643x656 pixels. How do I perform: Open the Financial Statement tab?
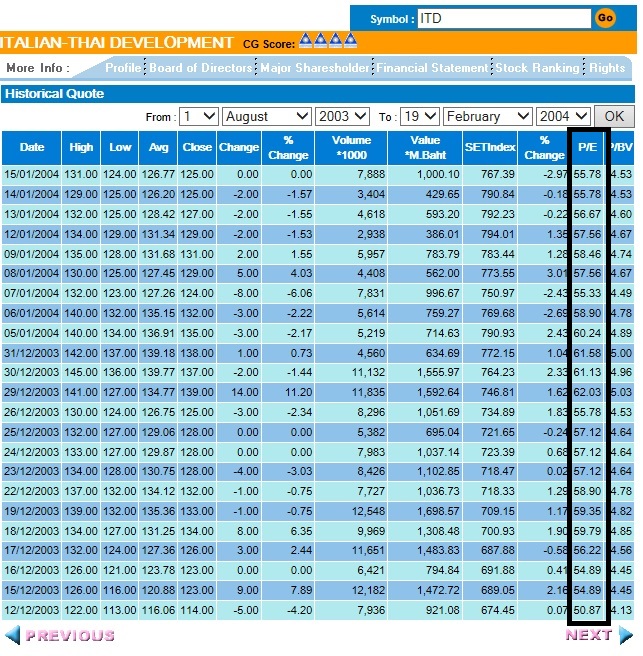coord(432,68)
